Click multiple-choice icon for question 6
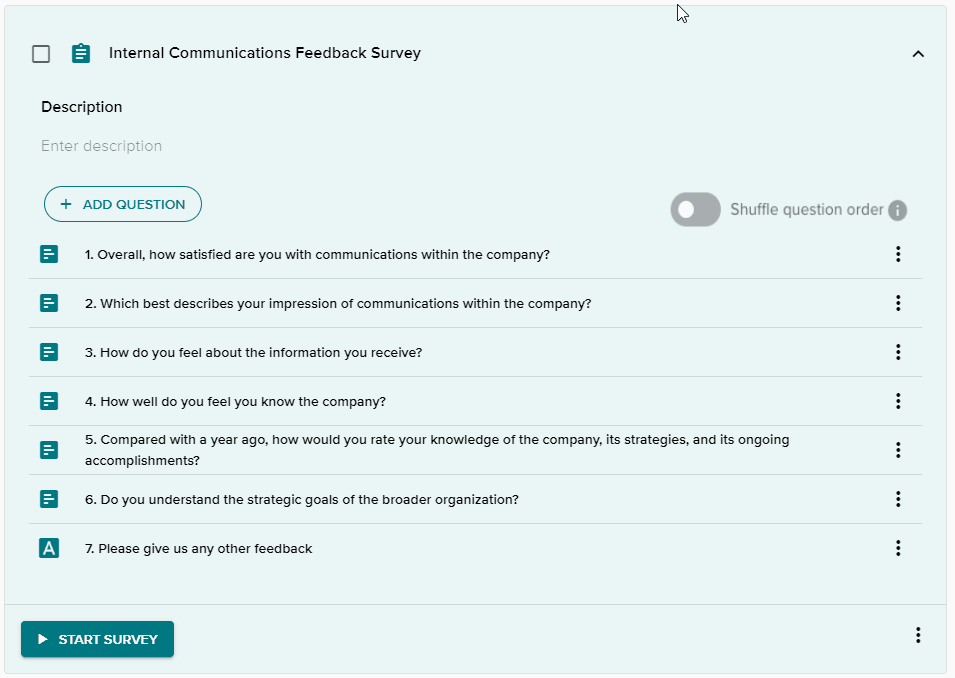 49,499
